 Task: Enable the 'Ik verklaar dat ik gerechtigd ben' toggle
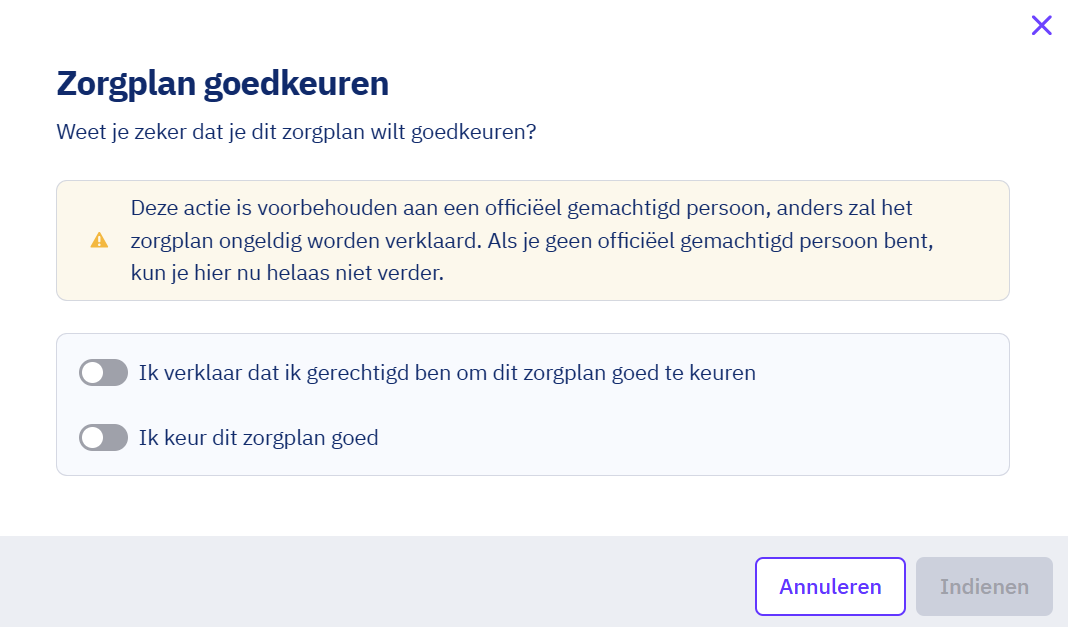coord(103,373)
